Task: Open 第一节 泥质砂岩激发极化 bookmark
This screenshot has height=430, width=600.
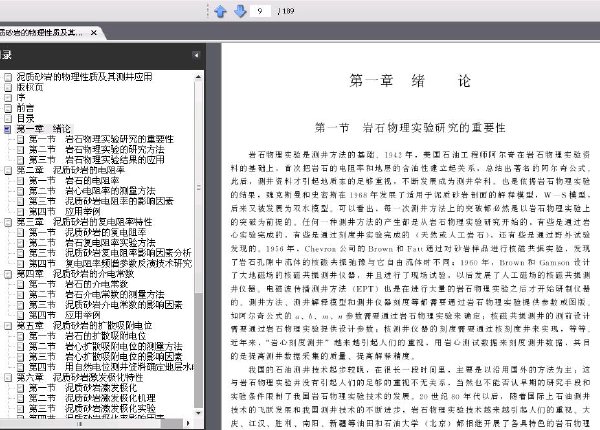Action: (83, 388)
